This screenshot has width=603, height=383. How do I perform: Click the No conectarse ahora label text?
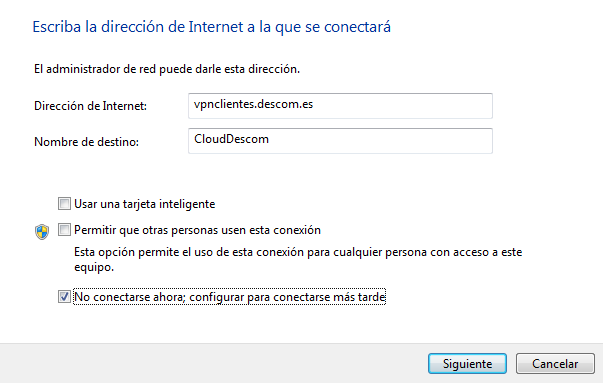click(x=230, y=297)
